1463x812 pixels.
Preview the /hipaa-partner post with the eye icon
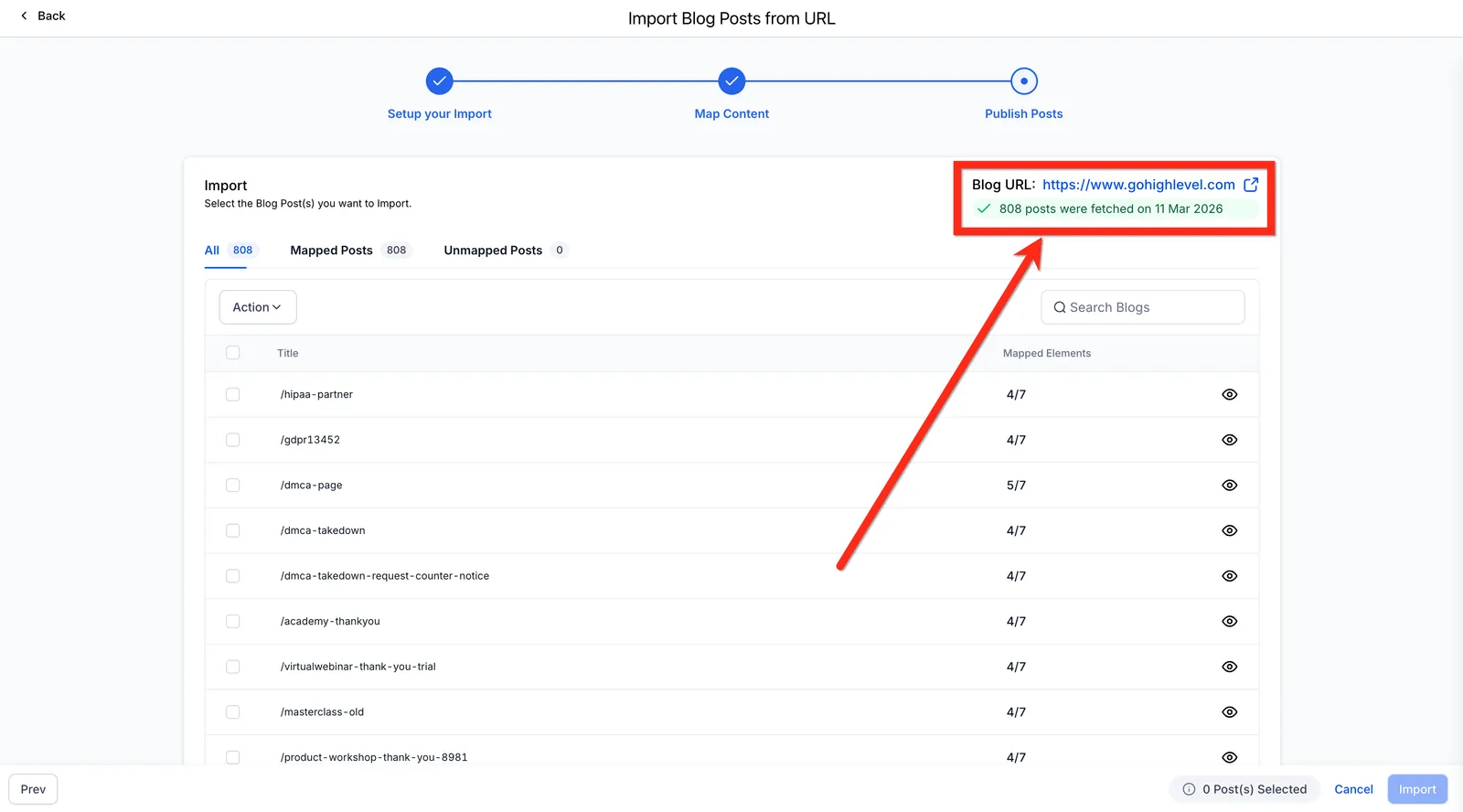pos(1230,394)
